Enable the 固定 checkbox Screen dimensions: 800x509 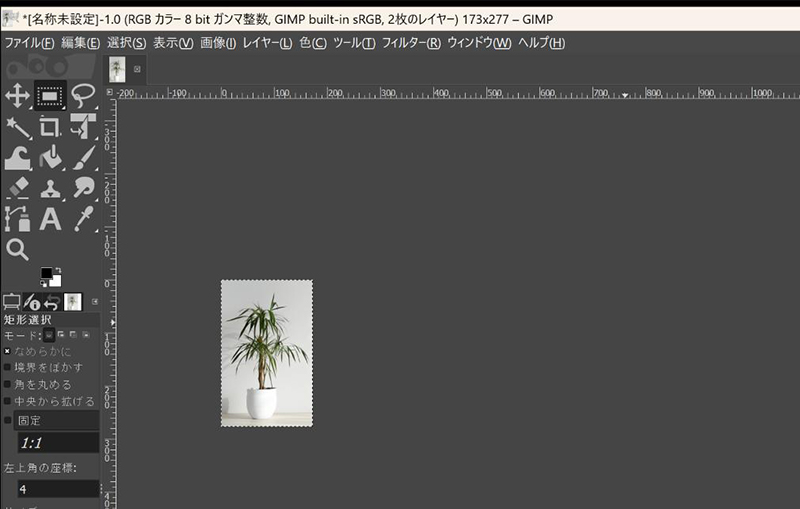(x=7, y=420)
